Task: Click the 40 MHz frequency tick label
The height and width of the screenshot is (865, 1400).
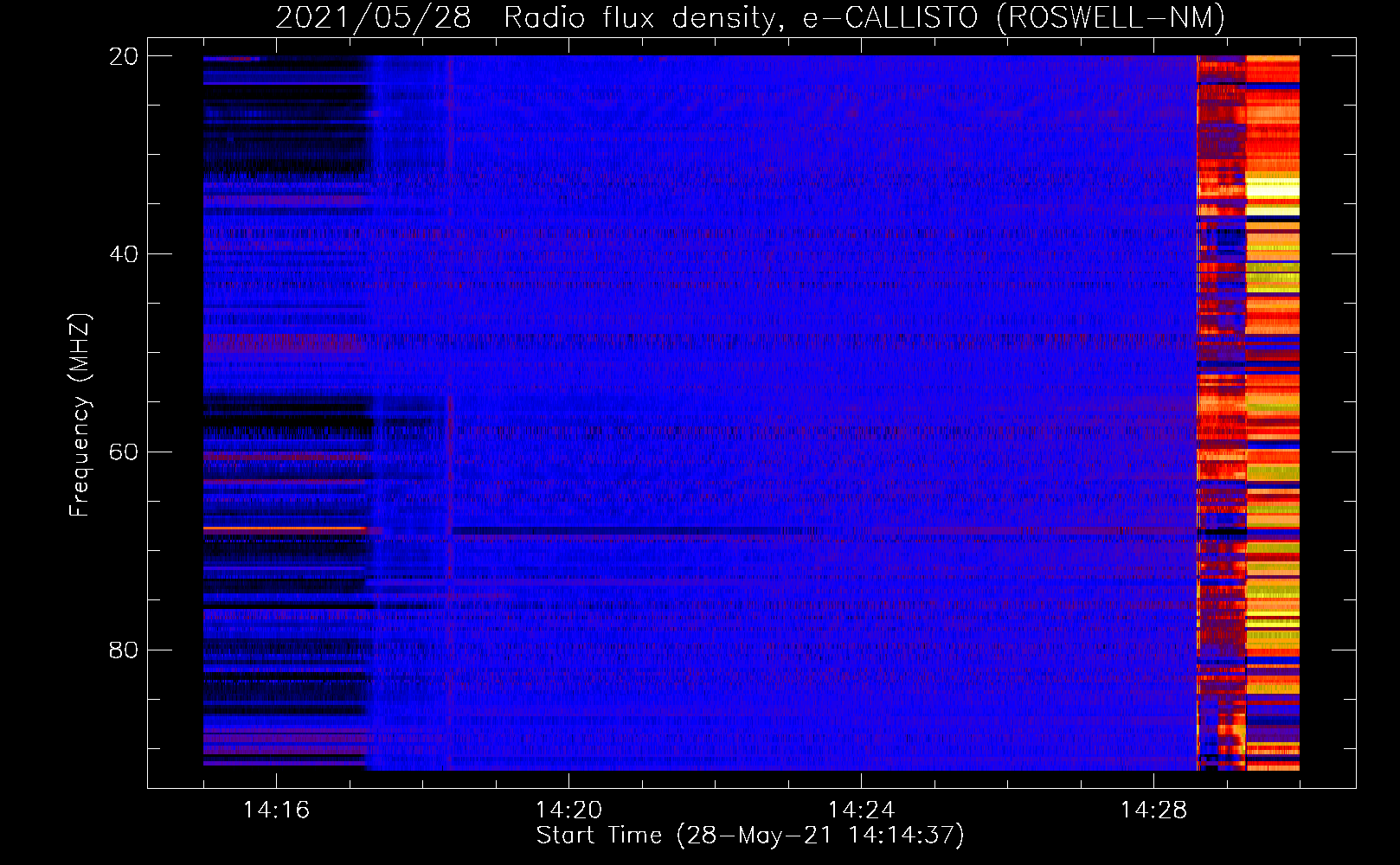Action: pos(124,254)
